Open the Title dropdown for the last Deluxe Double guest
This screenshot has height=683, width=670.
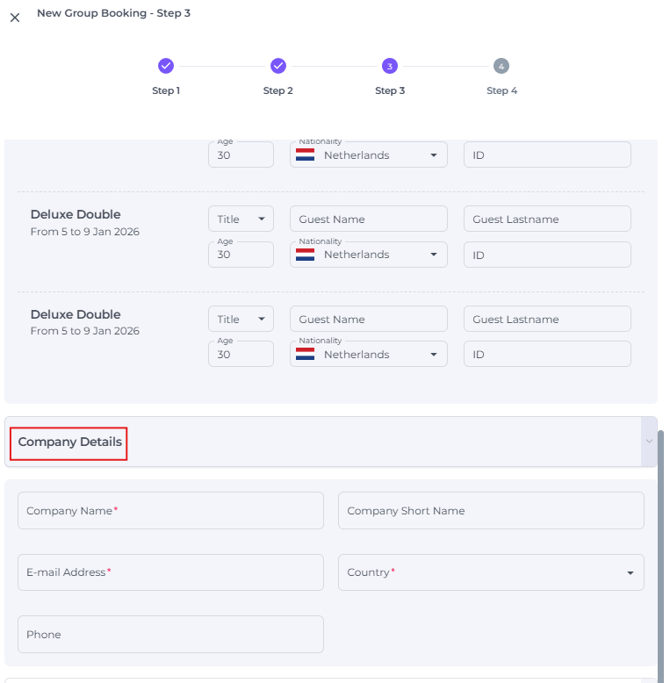(x=241, y=319)
